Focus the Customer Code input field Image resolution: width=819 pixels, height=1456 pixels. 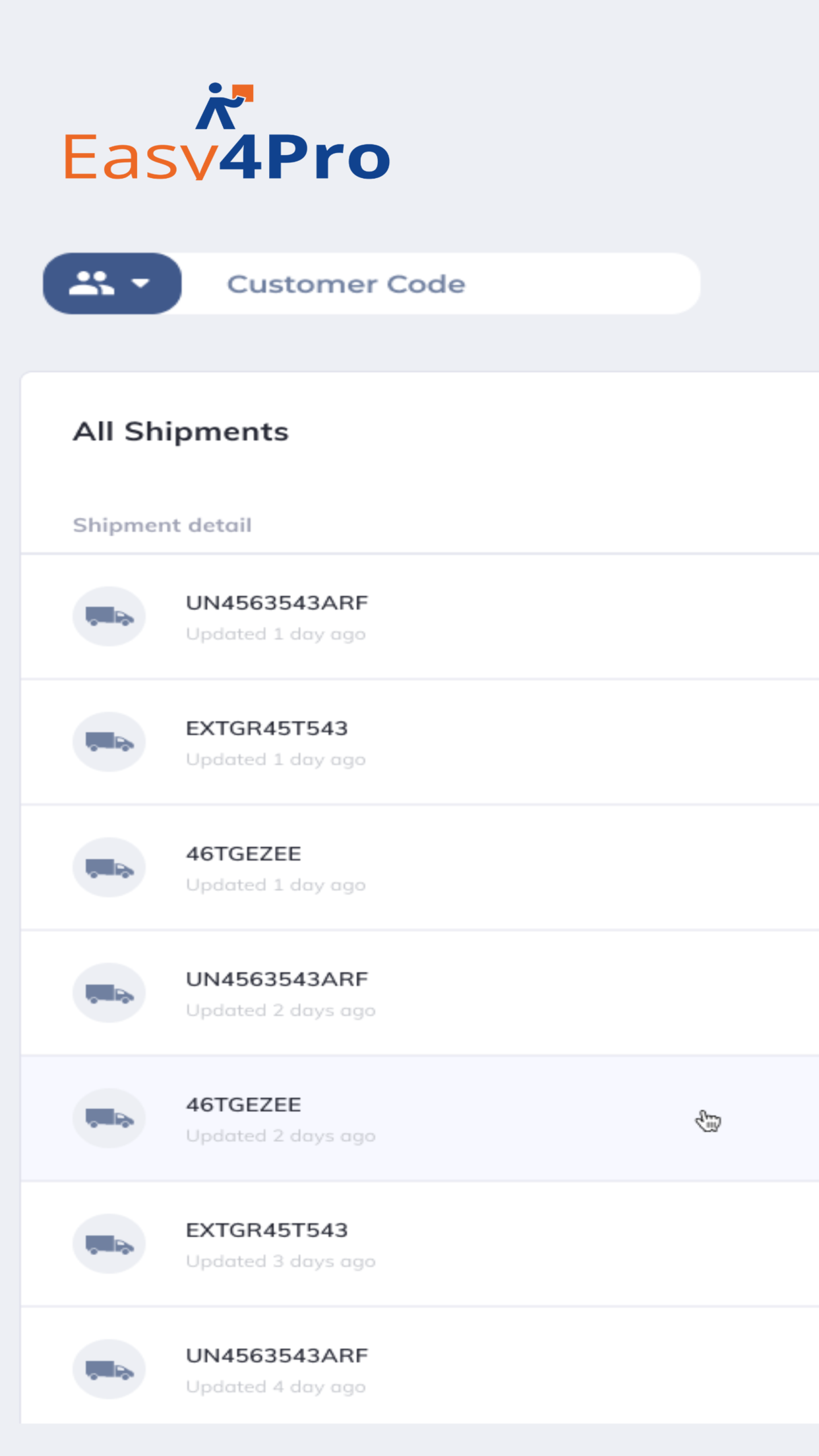[441, 284]
